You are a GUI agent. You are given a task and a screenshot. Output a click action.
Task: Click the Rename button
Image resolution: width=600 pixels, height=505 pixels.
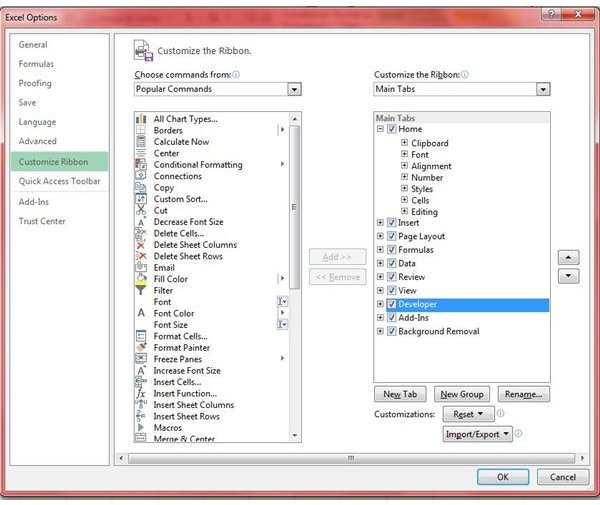coord(523,394)
